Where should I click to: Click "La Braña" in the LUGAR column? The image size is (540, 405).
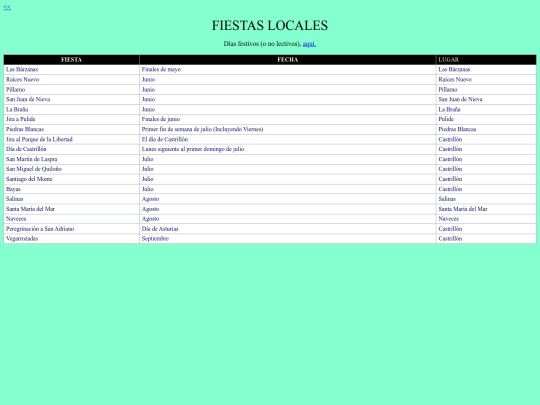pos(449,109)
